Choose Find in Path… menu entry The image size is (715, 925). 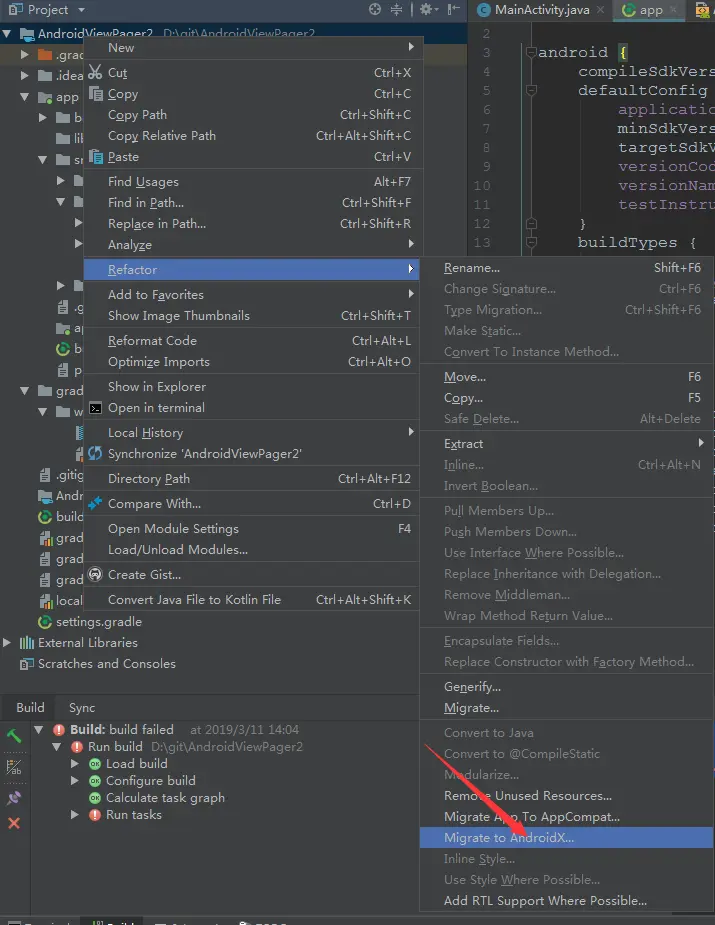252,202
